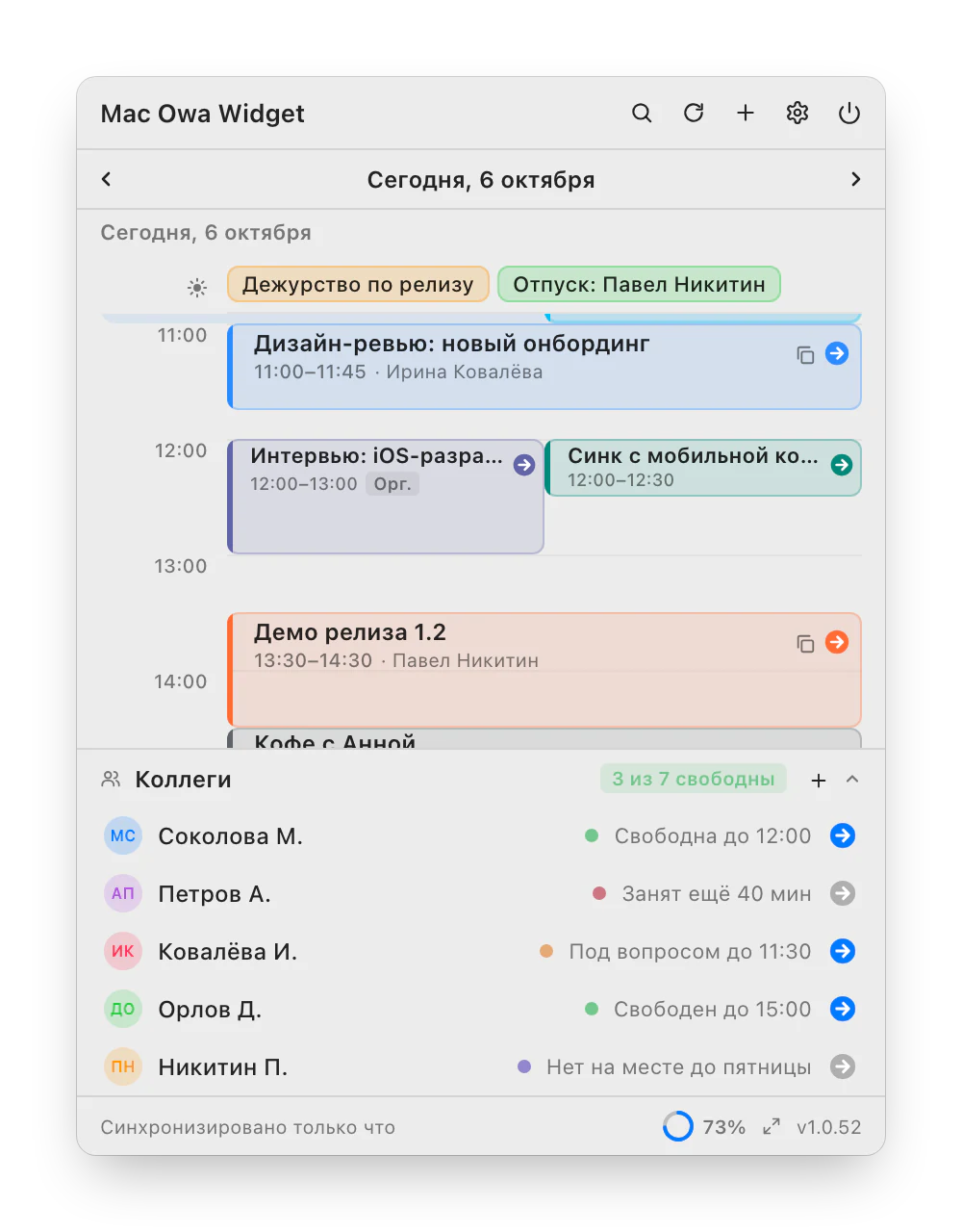Click the version label v1.0.52

tap(829, 1127)
